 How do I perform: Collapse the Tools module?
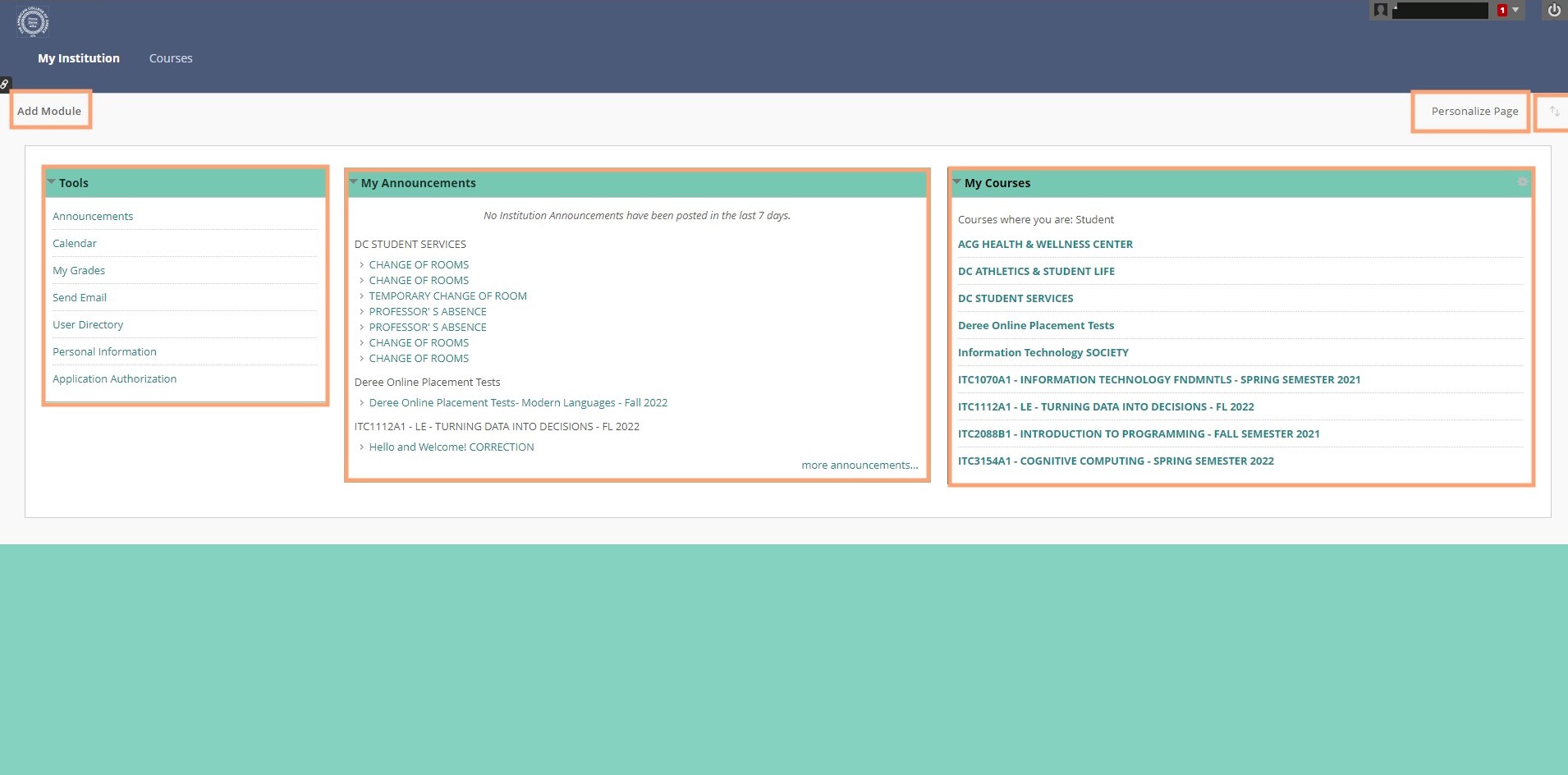52,181
